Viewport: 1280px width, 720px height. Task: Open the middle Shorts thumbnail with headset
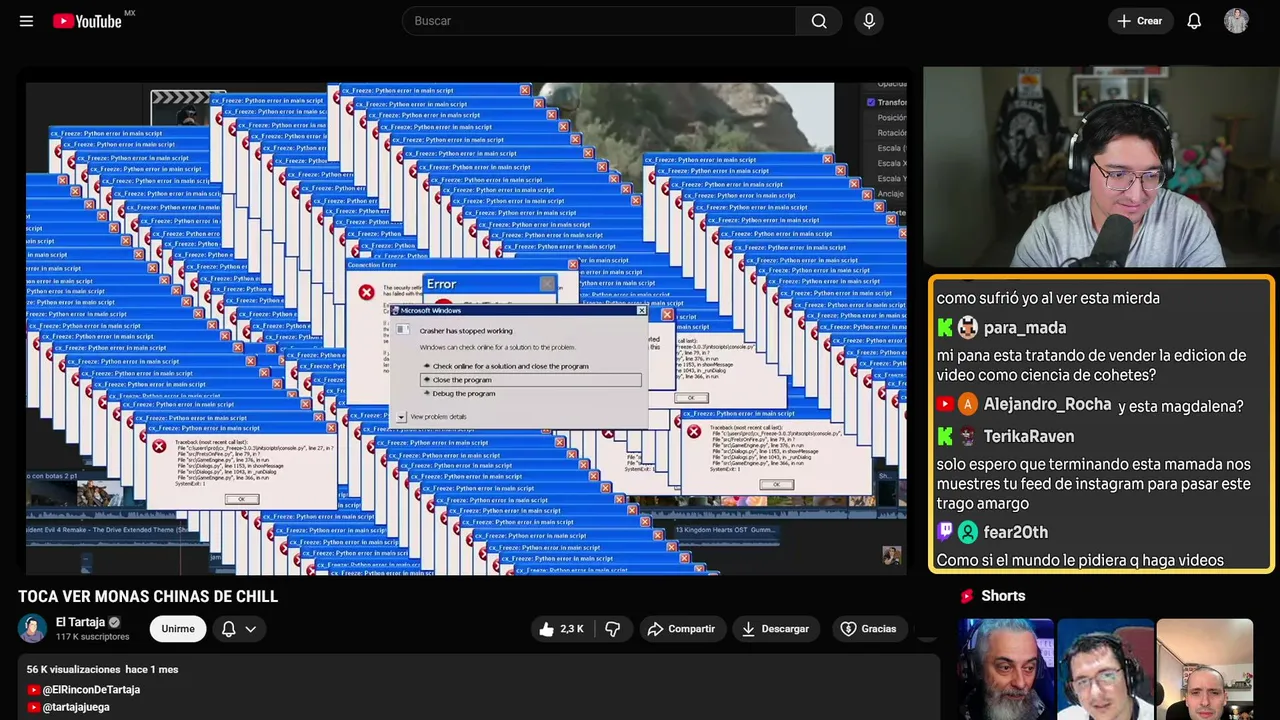tap(1105, 669)
